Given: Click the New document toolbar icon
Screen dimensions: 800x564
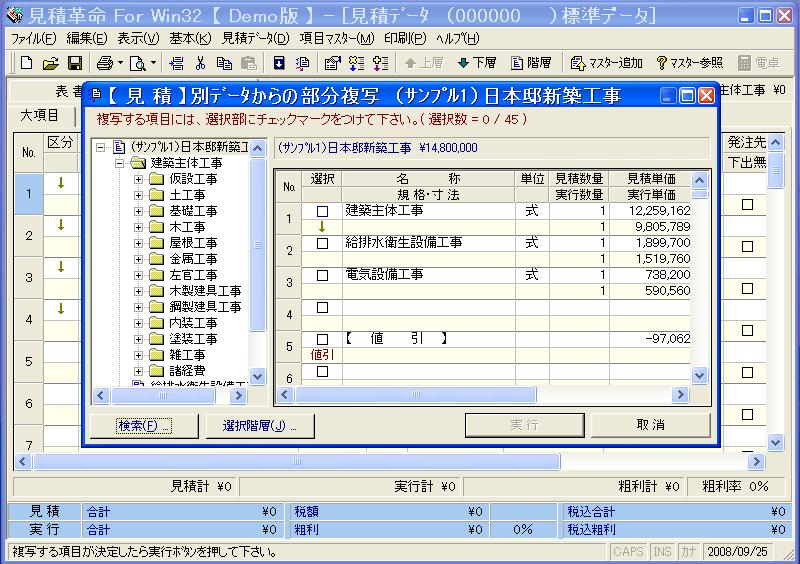Looking at the screenshot, I should click(x=26, y=63).
